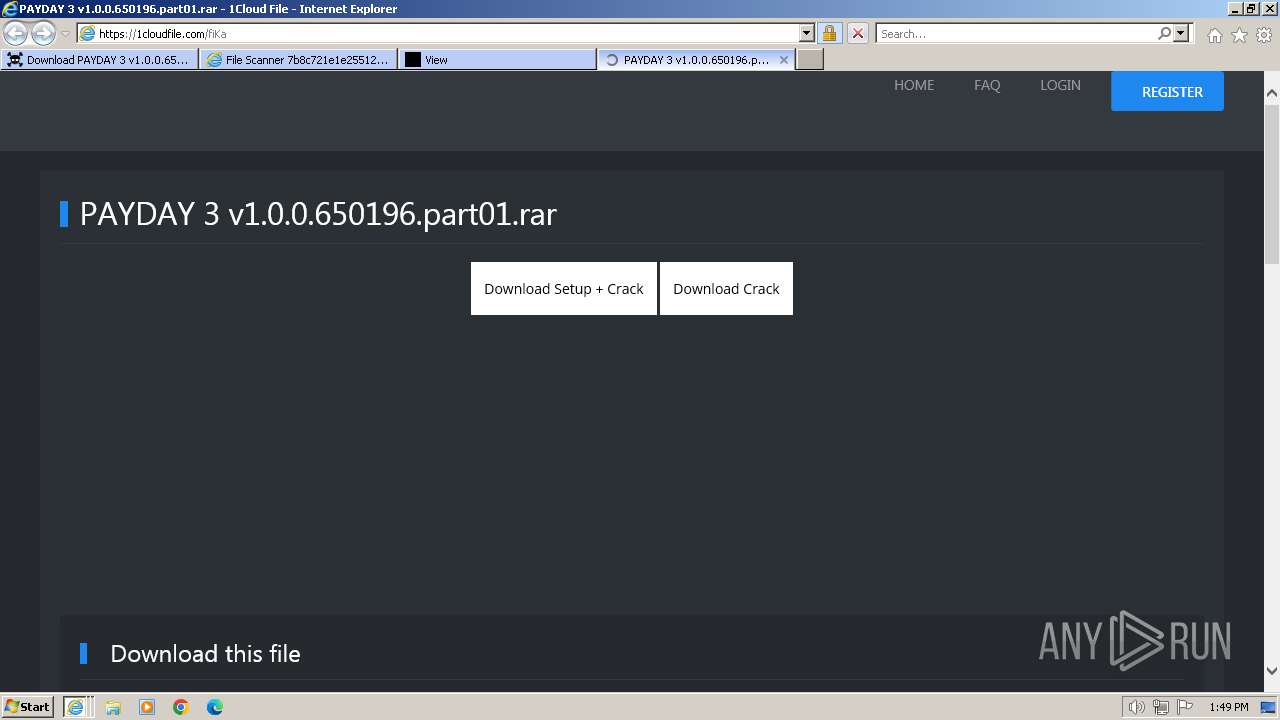Click the IE page icon in the address bar

[x=87, y=33]
